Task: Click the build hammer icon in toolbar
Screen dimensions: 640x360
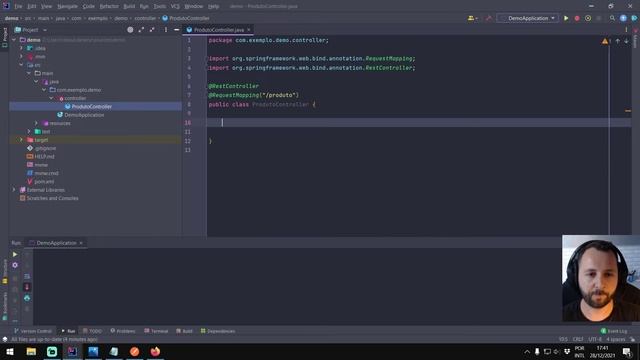Action: [489, 18]
